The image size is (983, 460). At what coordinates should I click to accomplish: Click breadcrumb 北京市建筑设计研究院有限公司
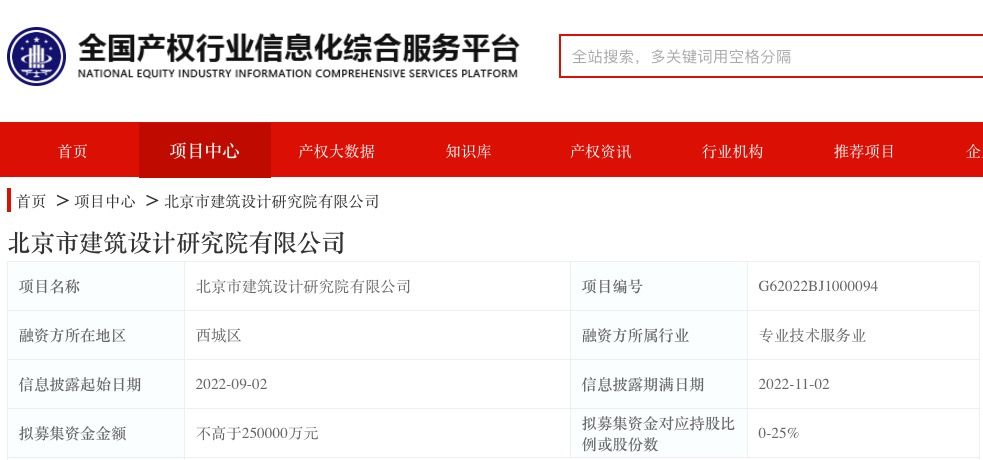[x=271, y=201]
